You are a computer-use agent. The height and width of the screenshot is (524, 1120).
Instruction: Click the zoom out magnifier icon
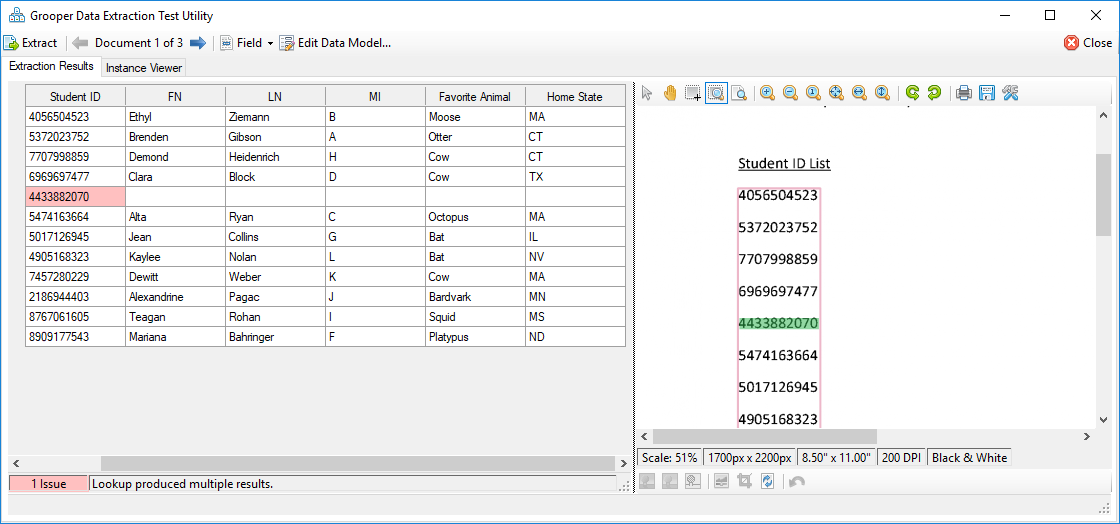point(790,93)
